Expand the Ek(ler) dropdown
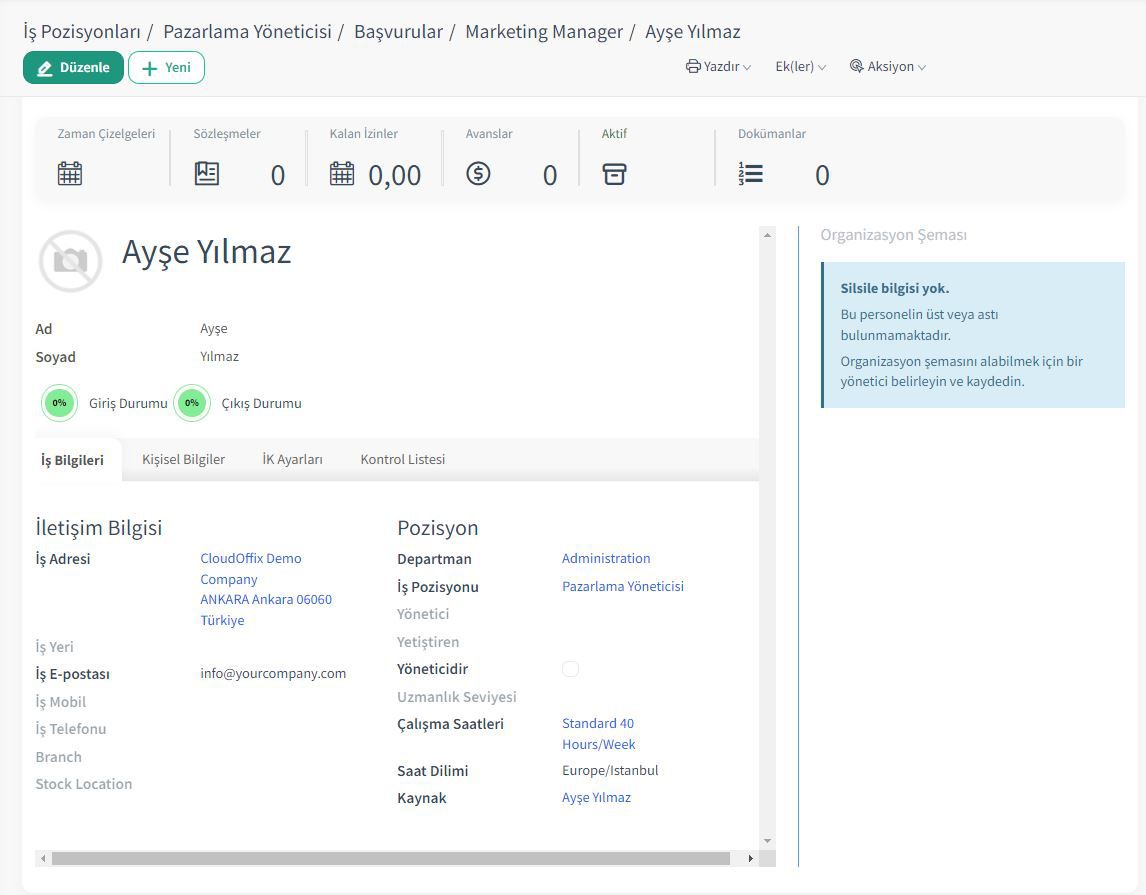The width and height of the screenshot is (1146, 895). (800, 66)
